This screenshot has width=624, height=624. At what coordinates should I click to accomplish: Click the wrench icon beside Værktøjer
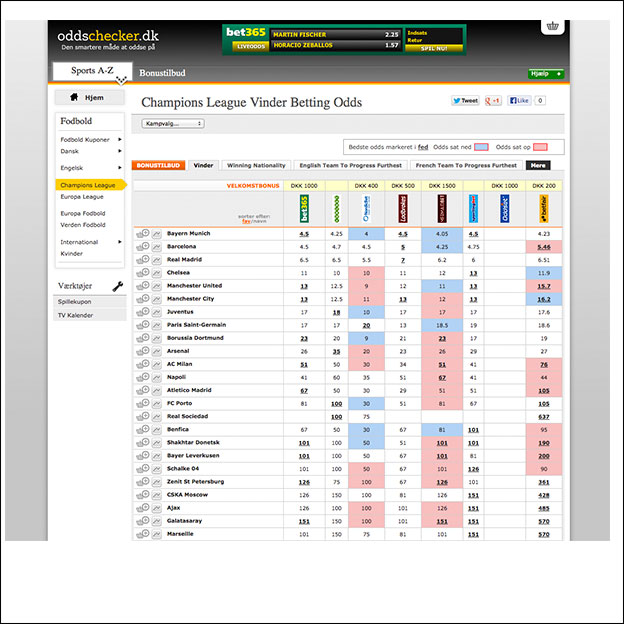pyautogui.click(x=118, y=286)
